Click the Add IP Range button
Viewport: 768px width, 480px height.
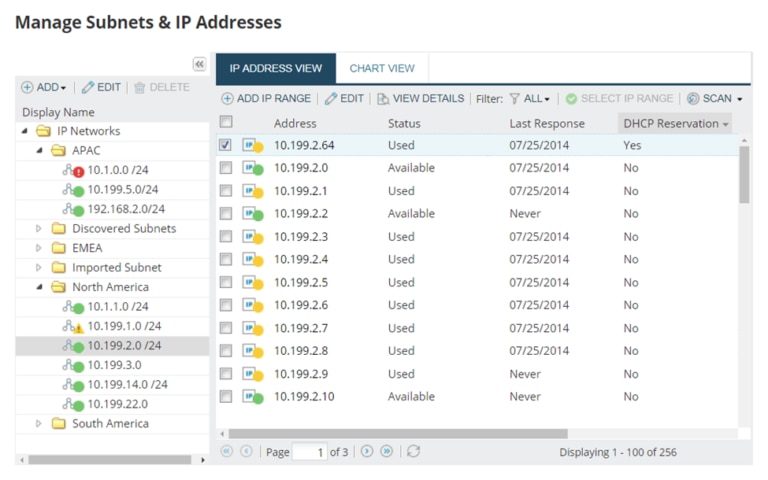(x=266, y=99)
